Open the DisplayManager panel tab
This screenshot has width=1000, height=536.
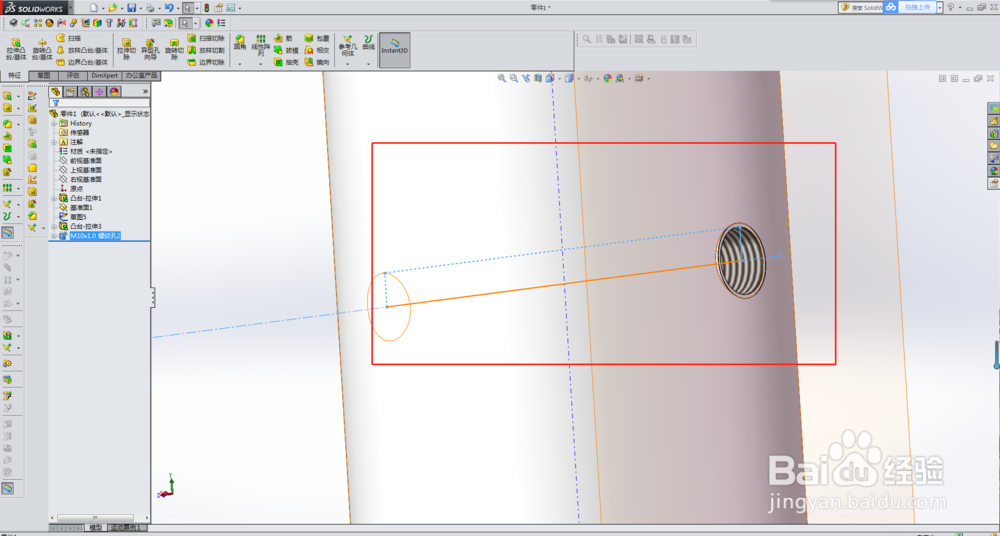[x=114, y=91]
